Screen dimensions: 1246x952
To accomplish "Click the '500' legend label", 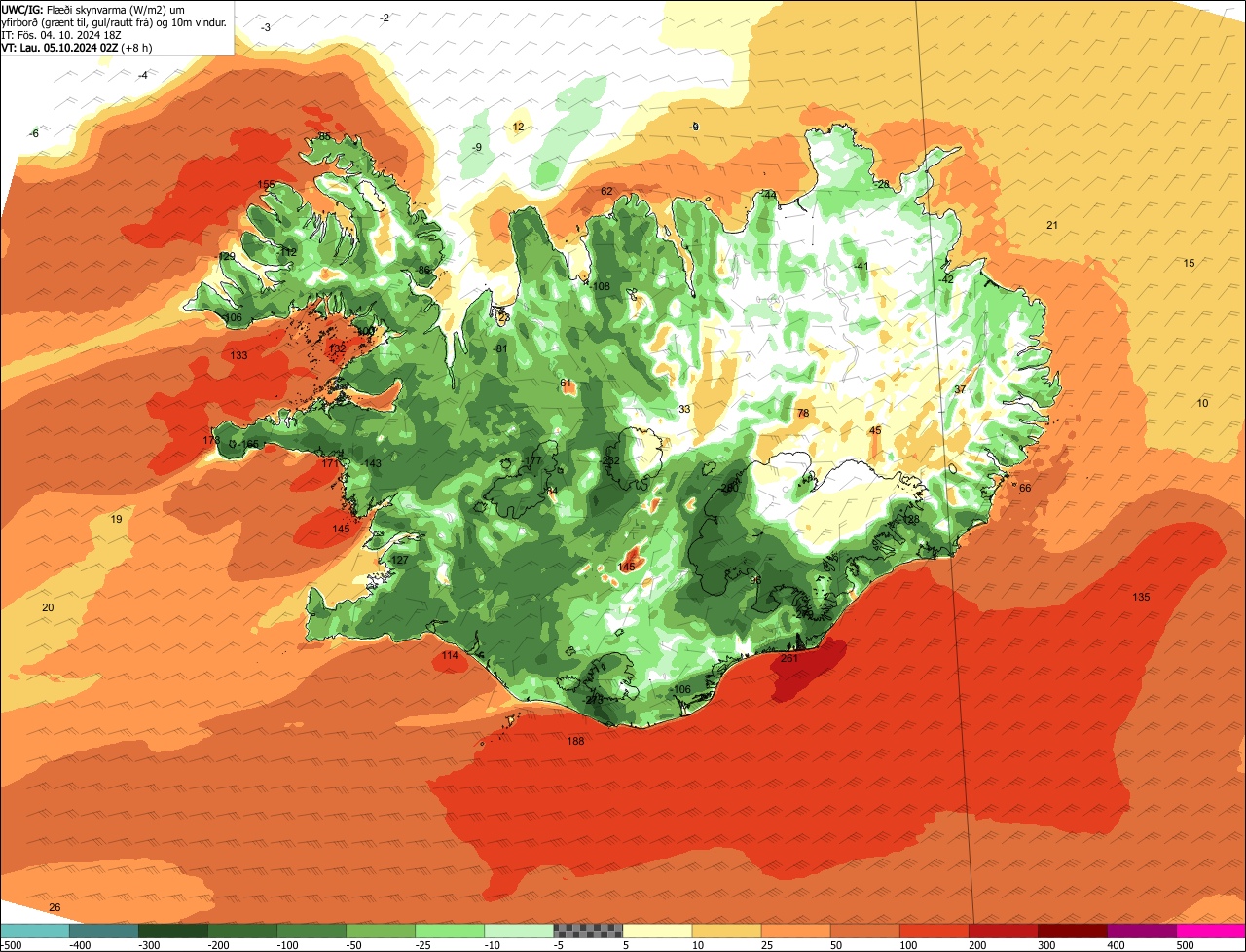I will tap(1185, 945).
